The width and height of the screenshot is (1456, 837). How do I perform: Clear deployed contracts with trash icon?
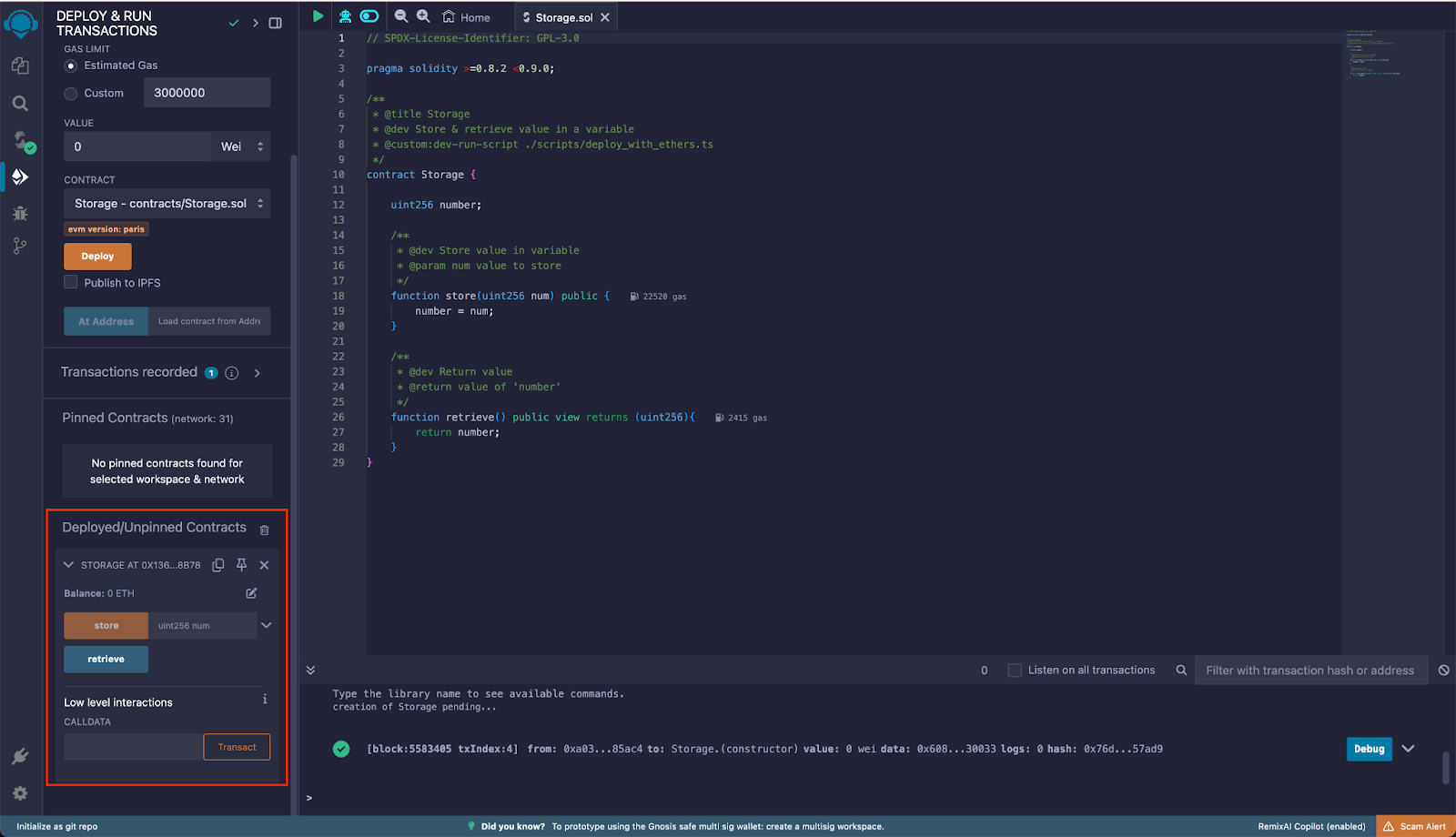pos(264,529)
